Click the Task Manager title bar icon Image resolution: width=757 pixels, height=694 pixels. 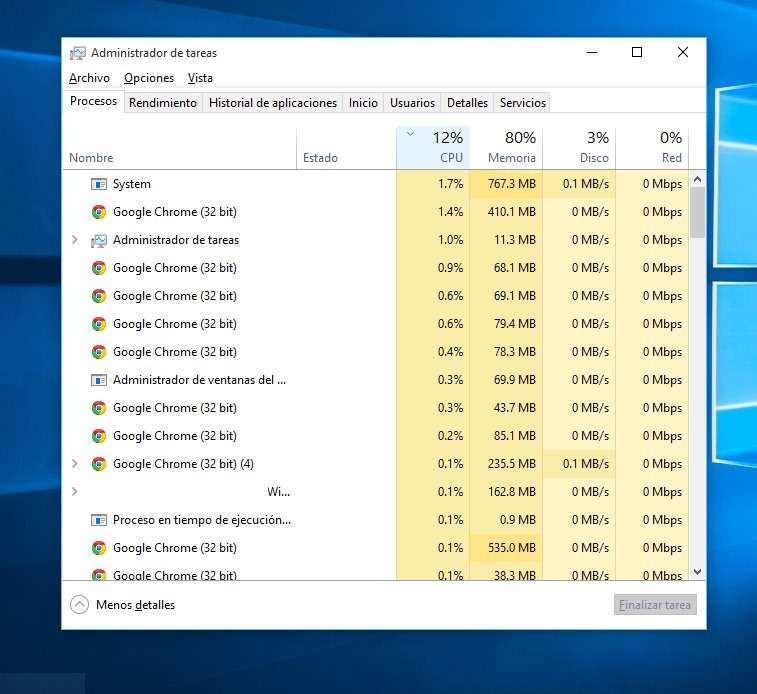78,53
